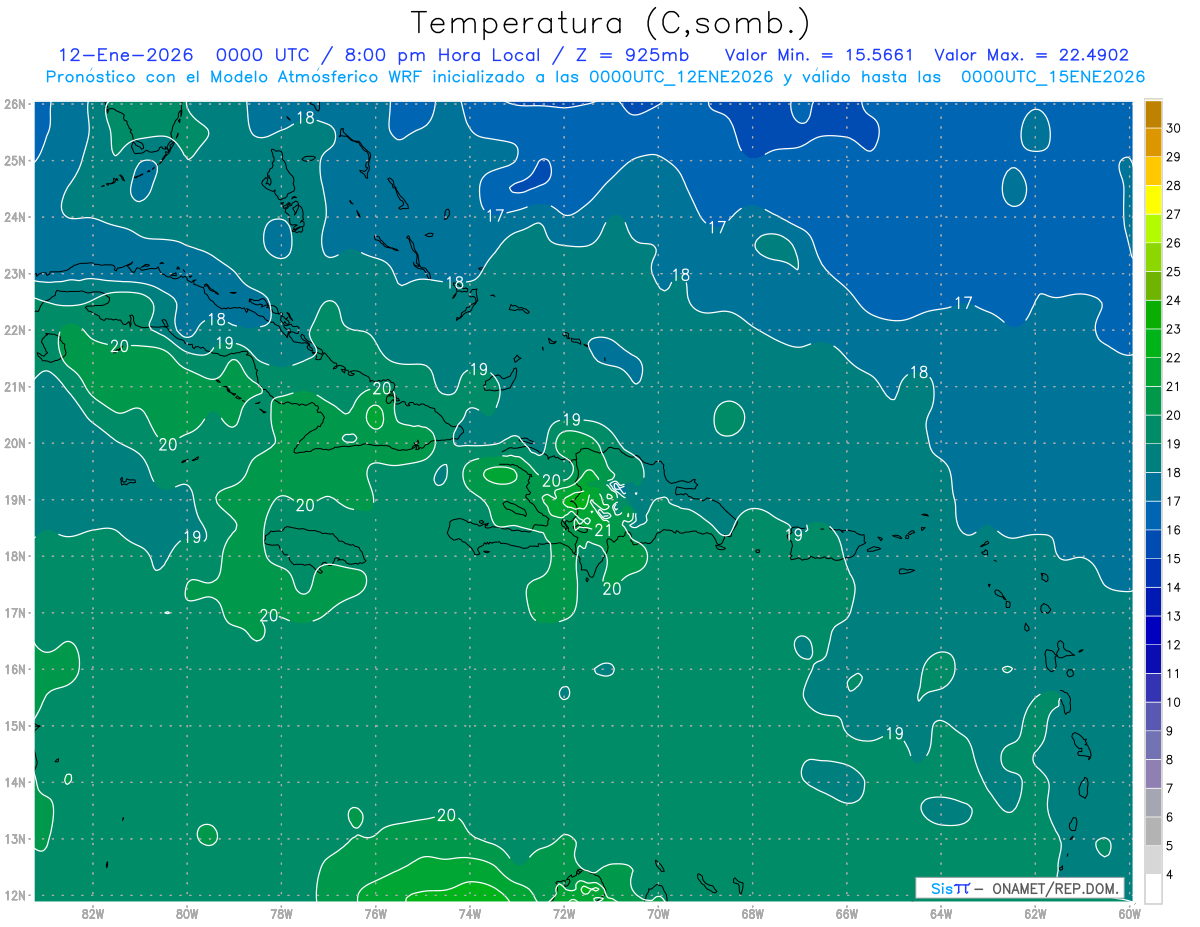The image size is (1200, 927).
Task: Click longitude axis label "76W"
Action: 376,912
